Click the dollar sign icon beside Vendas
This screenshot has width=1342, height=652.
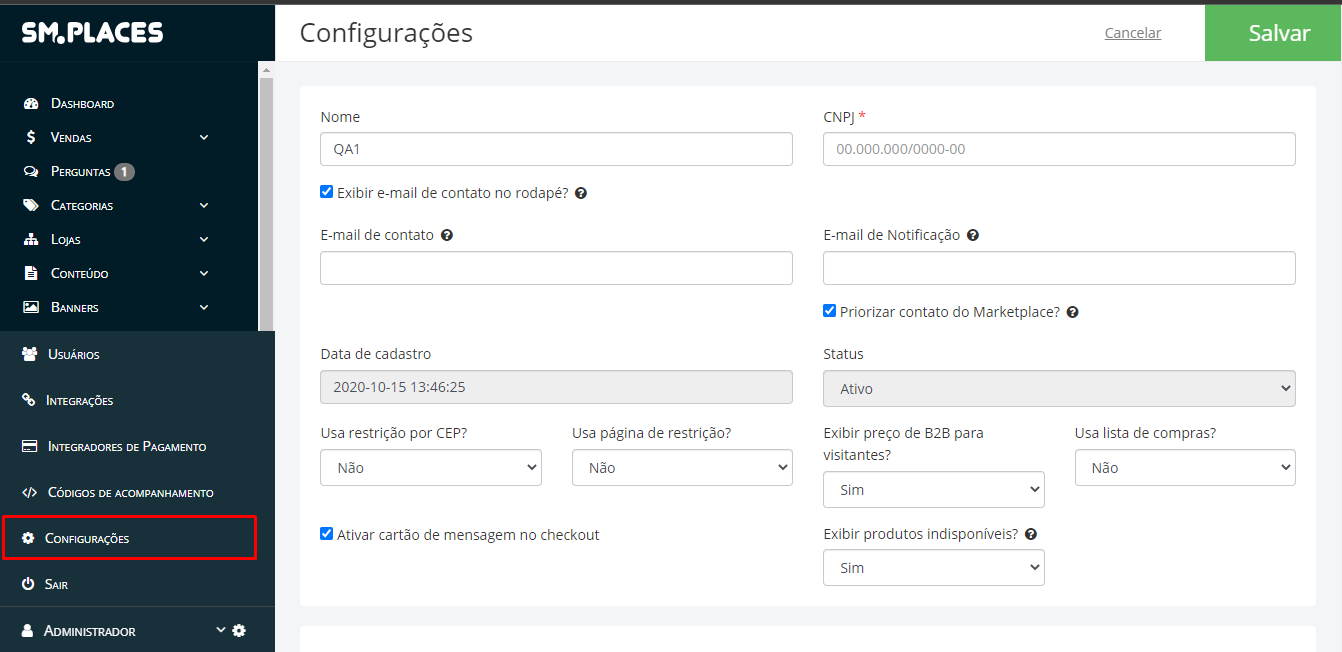tap(31, 138)
